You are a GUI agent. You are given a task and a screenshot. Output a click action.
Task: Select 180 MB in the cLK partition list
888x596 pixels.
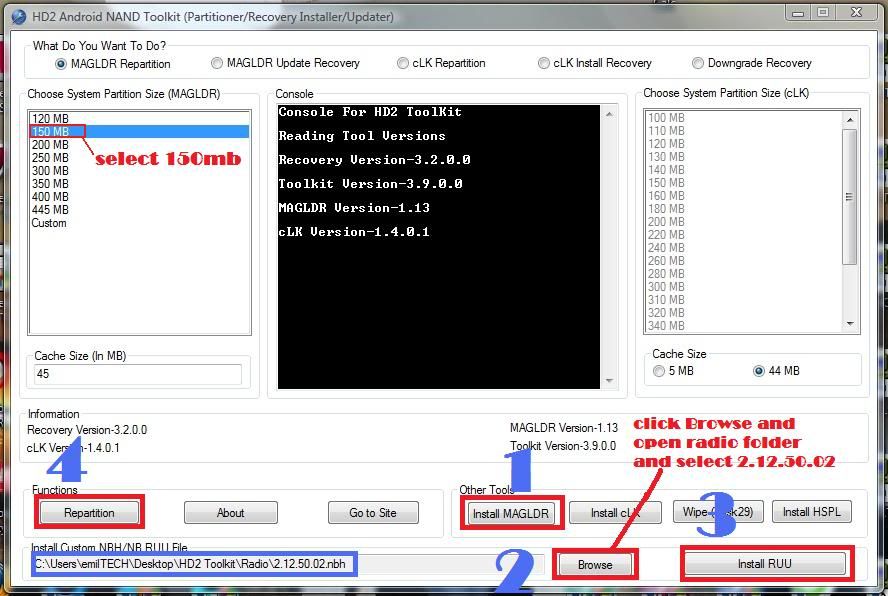(744, 209)
